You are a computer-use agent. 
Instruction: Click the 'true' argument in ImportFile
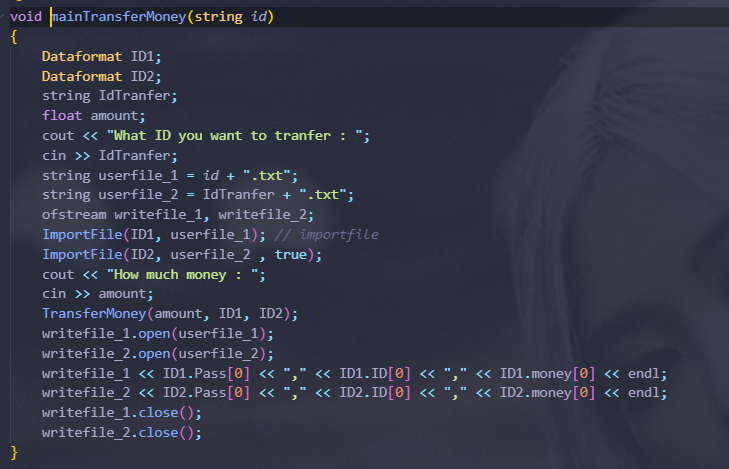291,254
